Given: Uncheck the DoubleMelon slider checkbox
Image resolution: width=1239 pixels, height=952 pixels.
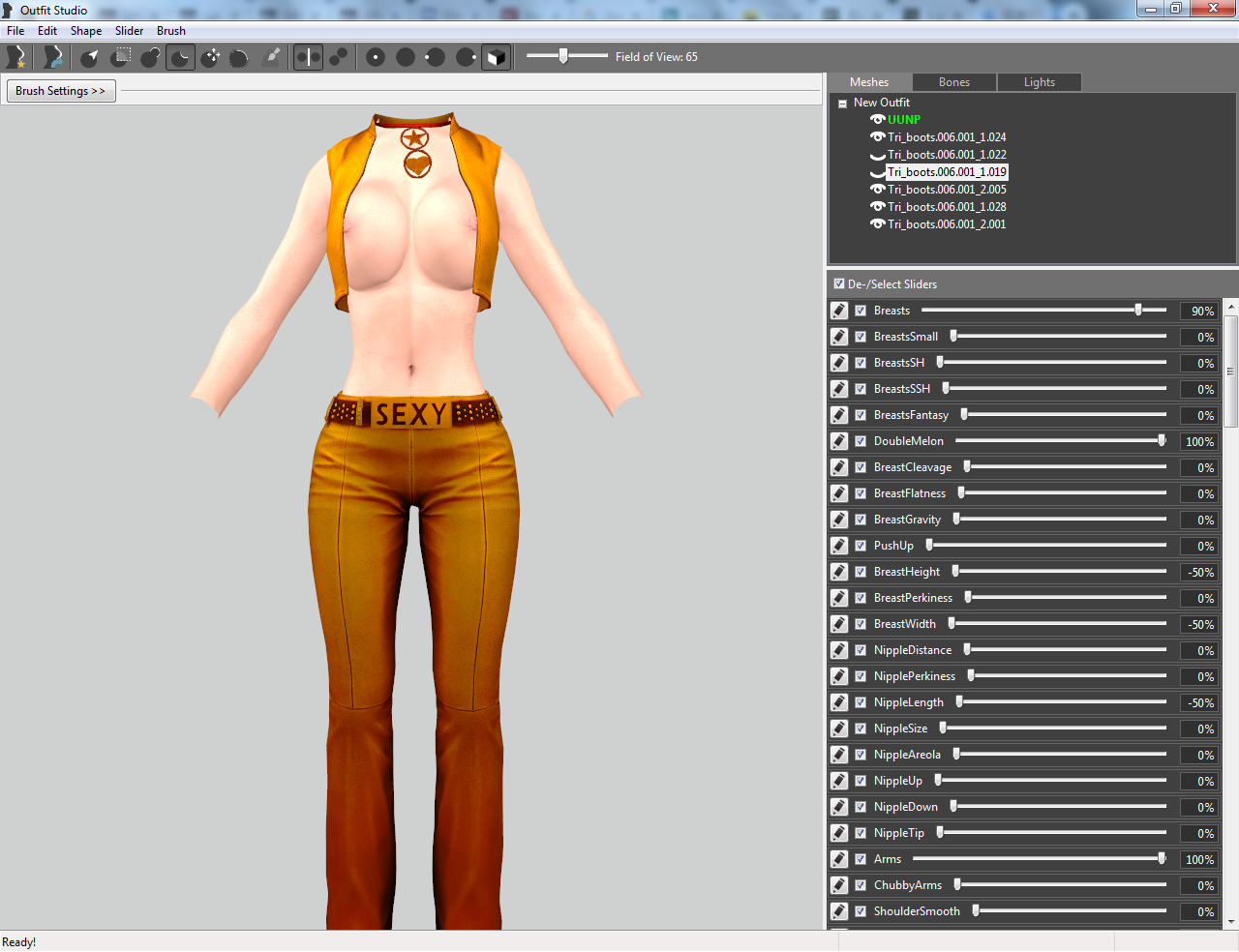Looking at the screenshot, I should [x=861, y=441].
